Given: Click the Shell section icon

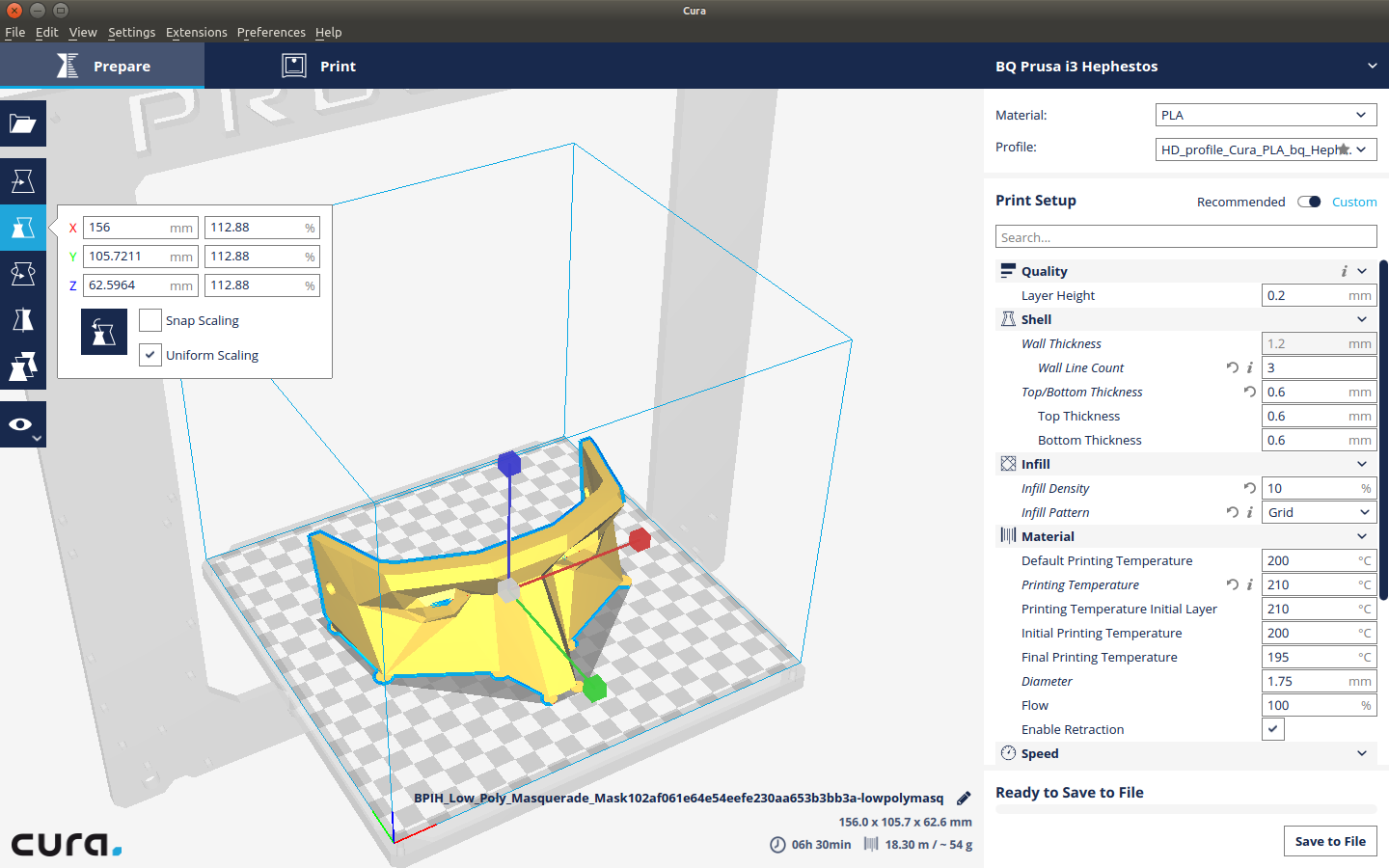Looking at the screenshot, I should [x=1008, y=319].
